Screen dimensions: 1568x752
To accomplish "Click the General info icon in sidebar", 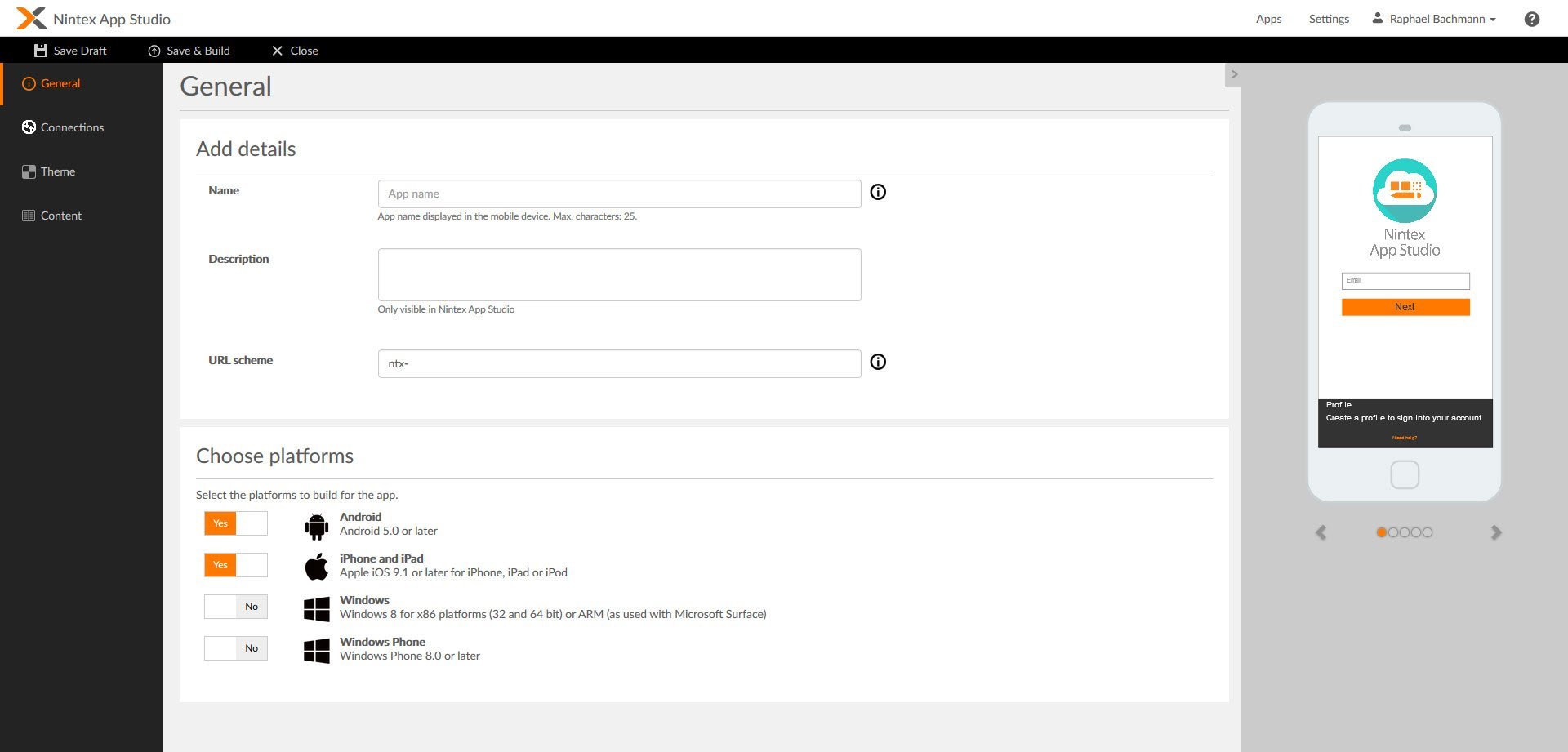I will pyautogui.click(x=29, y=83).
